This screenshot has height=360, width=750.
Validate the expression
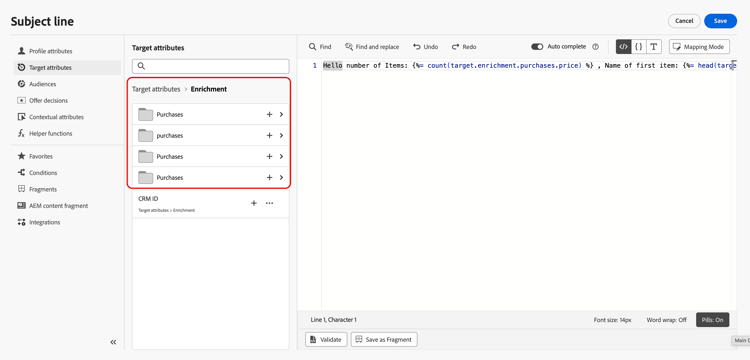(326, 339)
